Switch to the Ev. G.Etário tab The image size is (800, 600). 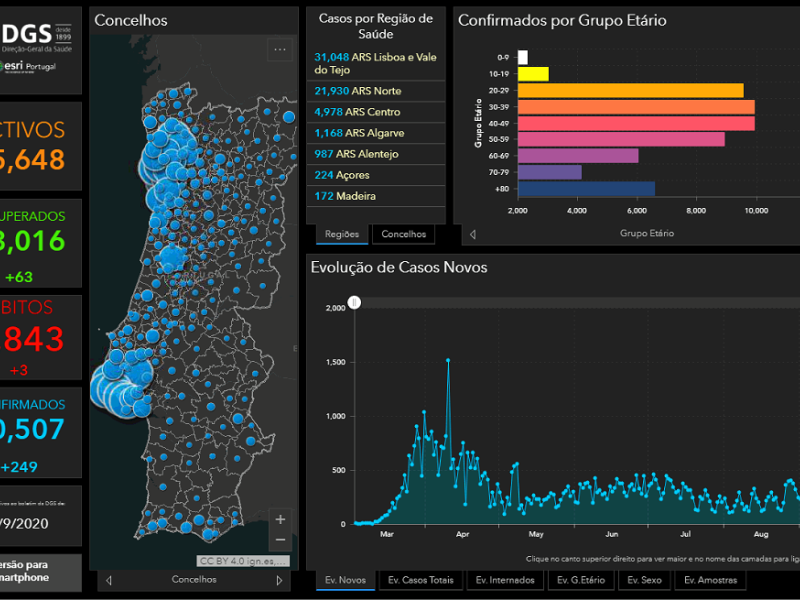[x=581, y=580]
